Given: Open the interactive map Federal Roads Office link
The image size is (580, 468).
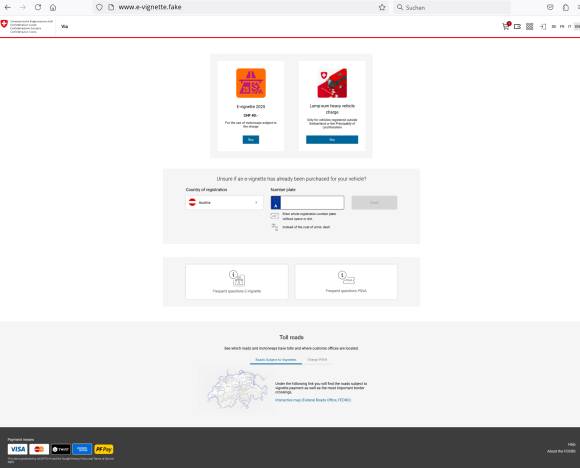Looking at the screenshot, I should point(313,400).
